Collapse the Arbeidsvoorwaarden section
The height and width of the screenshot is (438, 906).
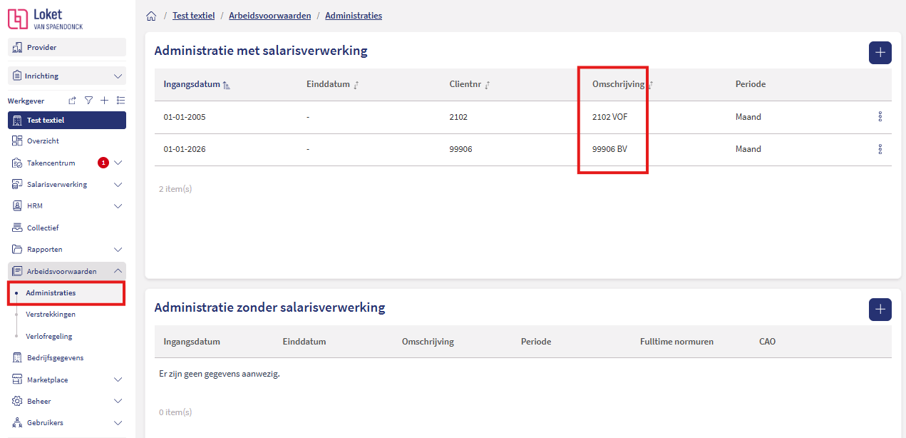tap(67, 271)
